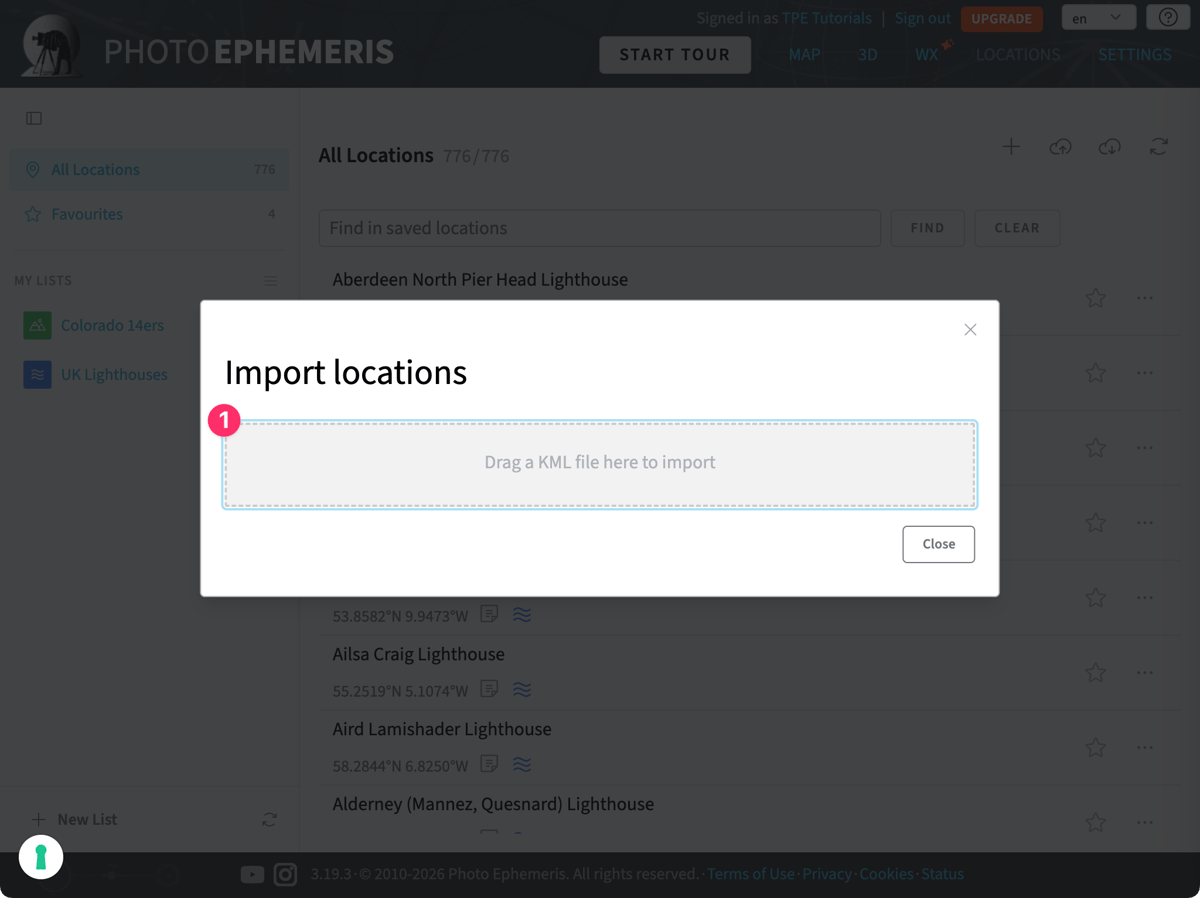The image size is (1200, 898).
Task: Open more options for Ailsa Craig Lighthouse
Action: 1145,672
